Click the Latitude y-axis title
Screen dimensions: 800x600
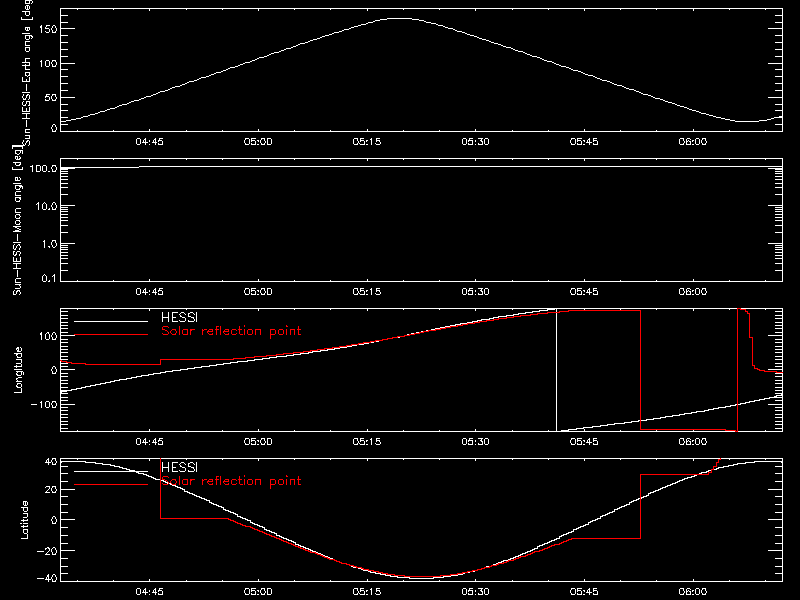point(24,520)
